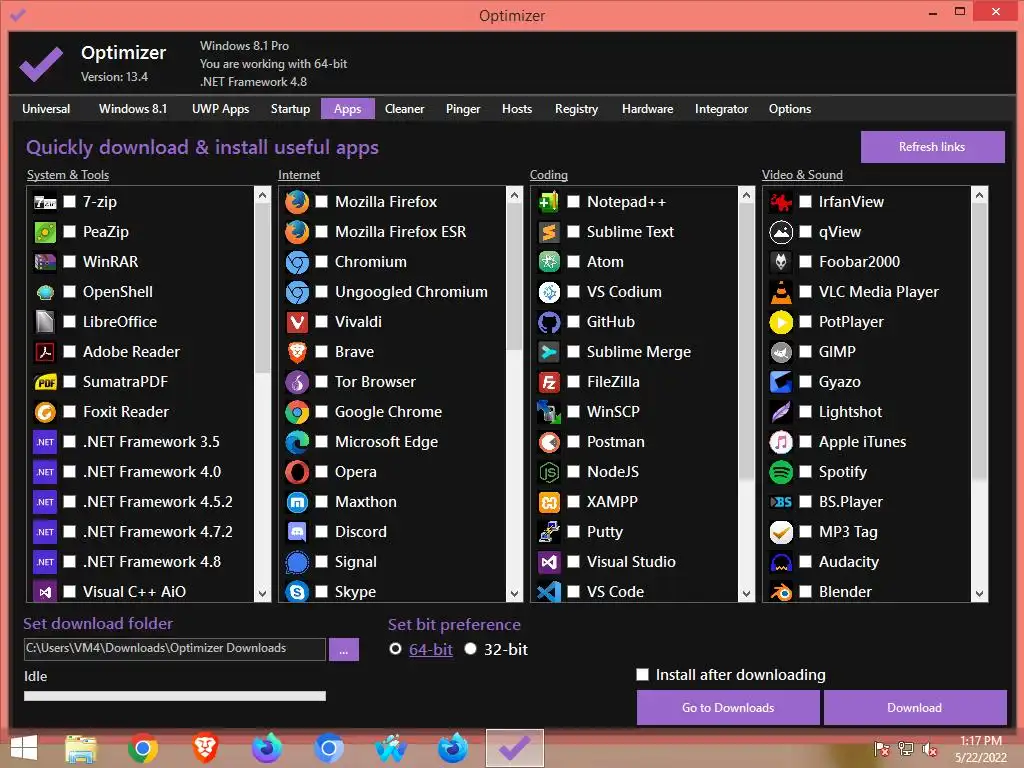1024x768 pixels.
Task: Click up arrow of Video & Sound scrollbar
Action: tap(979, 195)
